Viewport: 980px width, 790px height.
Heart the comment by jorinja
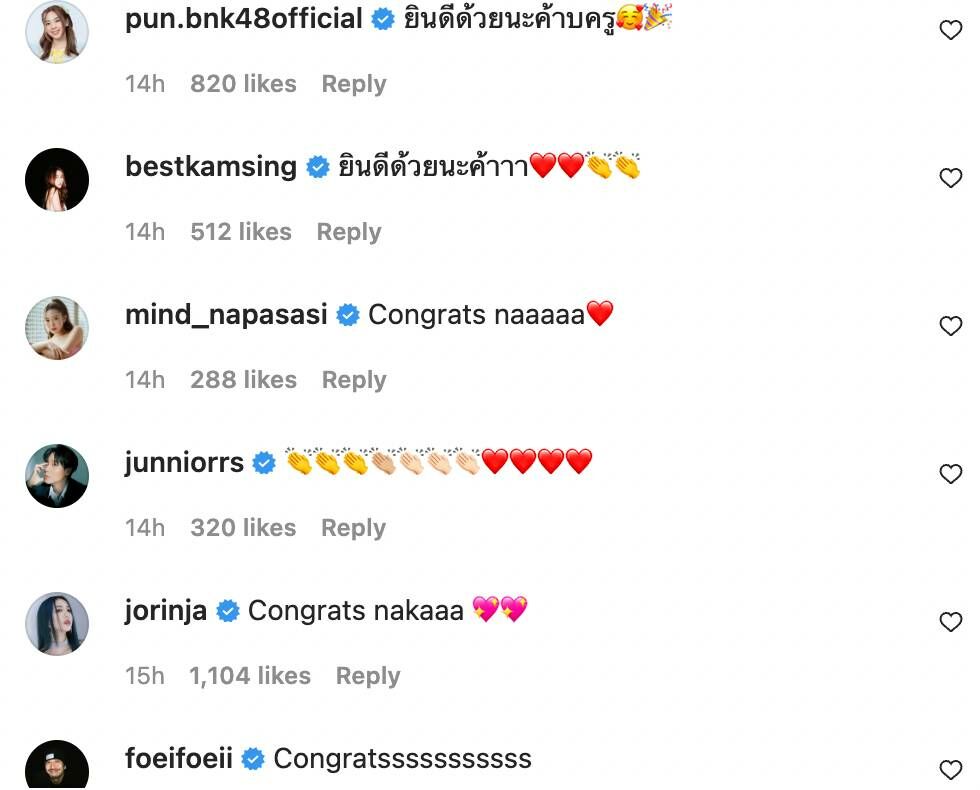(950, 623)
